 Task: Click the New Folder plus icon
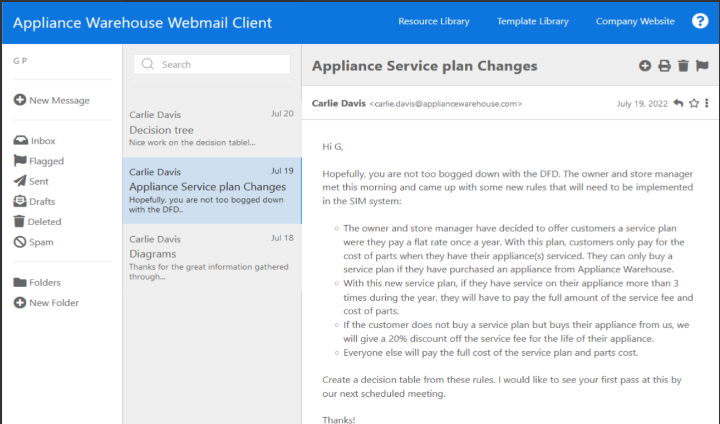[20, 302]
